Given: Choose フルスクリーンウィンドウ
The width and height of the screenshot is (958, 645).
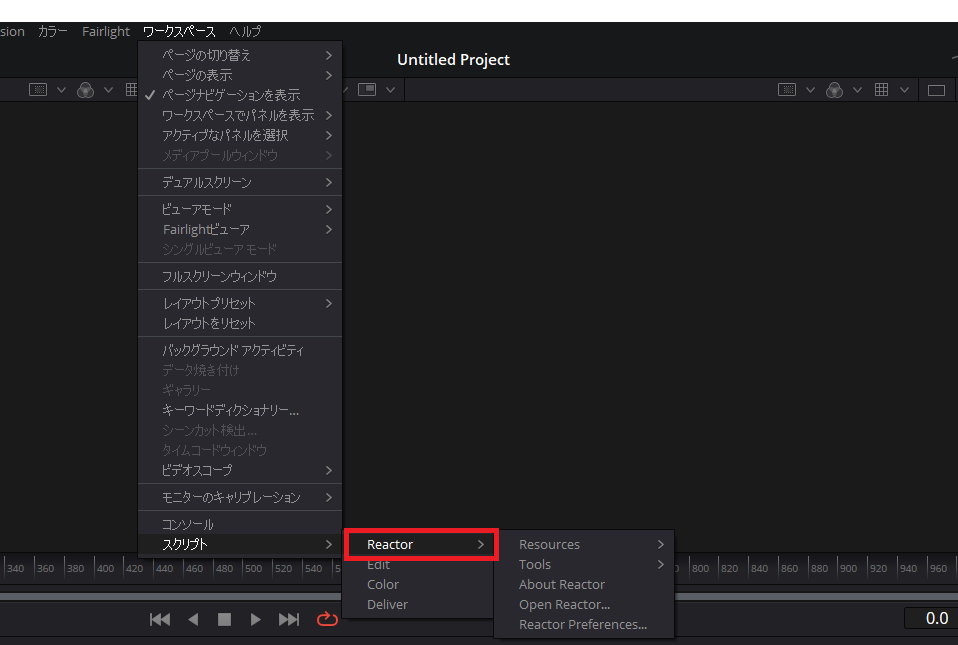Looking at the screenshot, I should (x=240, y=277).
